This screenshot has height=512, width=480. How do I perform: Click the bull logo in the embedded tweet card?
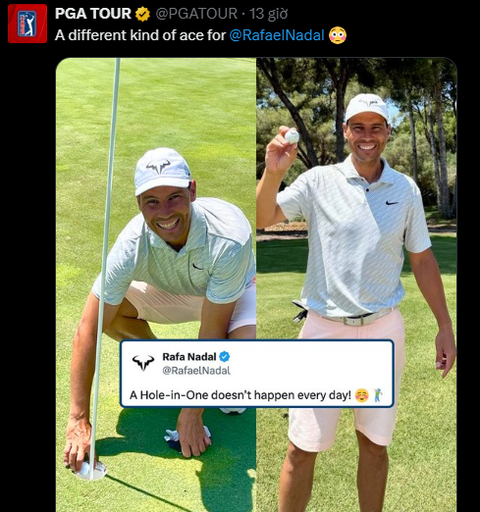click(x=143, y=362)
